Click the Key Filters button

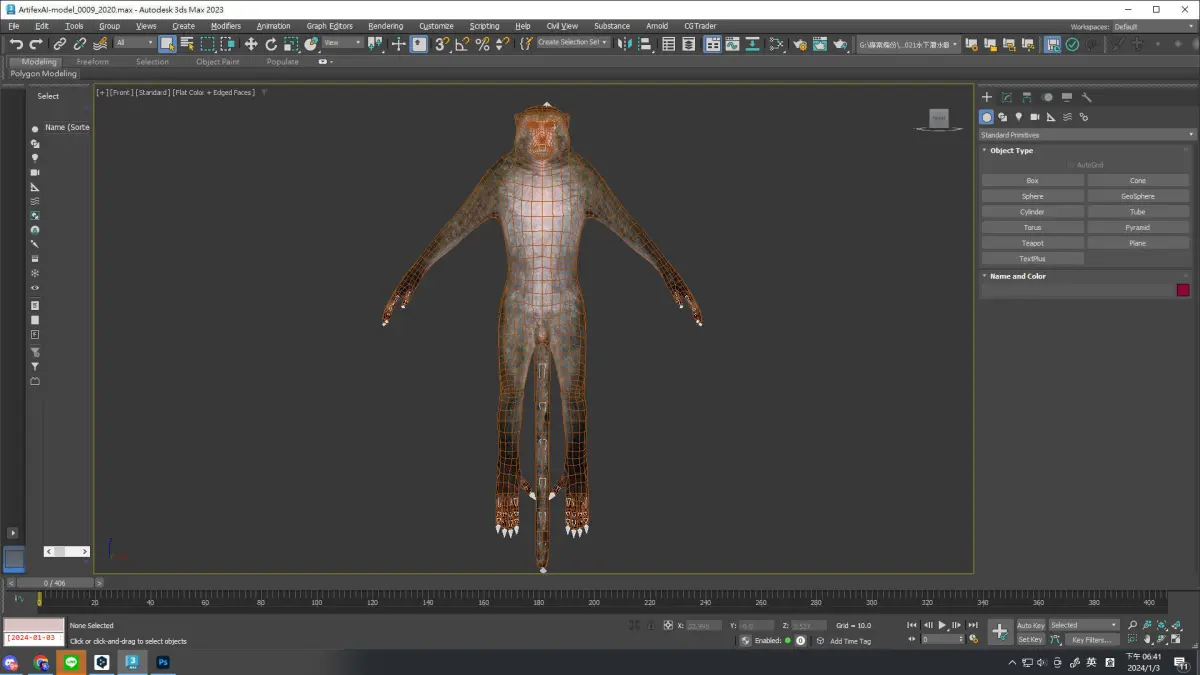point(1090,639)
